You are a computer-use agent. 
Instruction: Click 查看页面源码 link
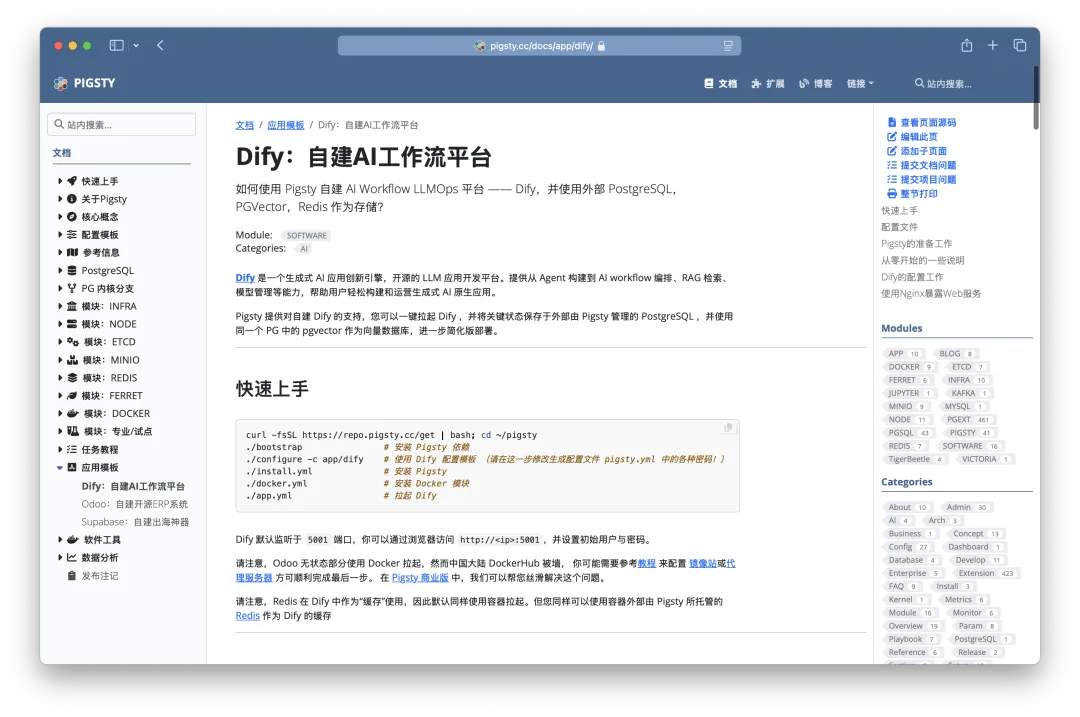(922, 123)
